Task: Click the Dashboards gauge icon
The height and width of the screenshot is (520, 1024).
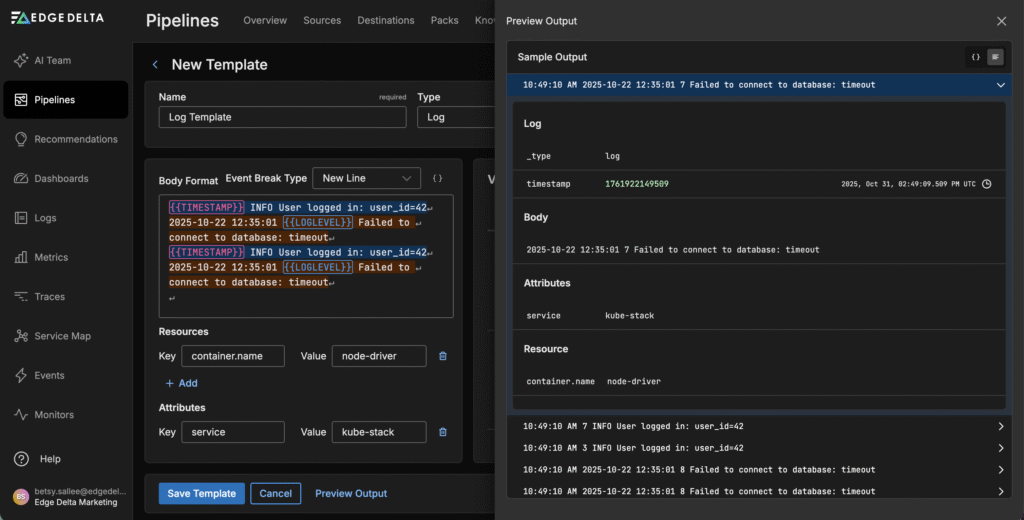Action: 21,179
